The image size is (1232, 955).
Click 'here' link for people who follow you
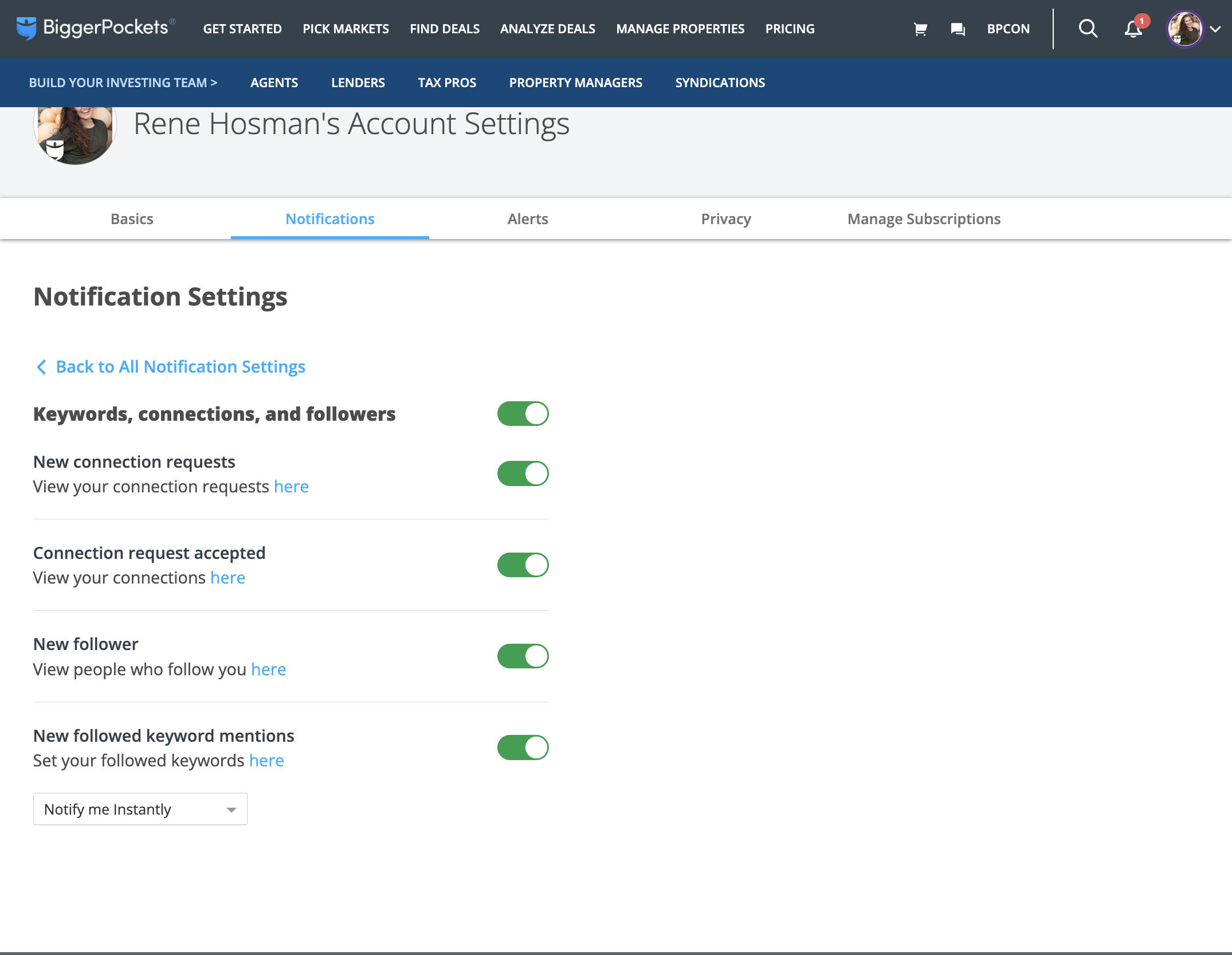(268, 670)
